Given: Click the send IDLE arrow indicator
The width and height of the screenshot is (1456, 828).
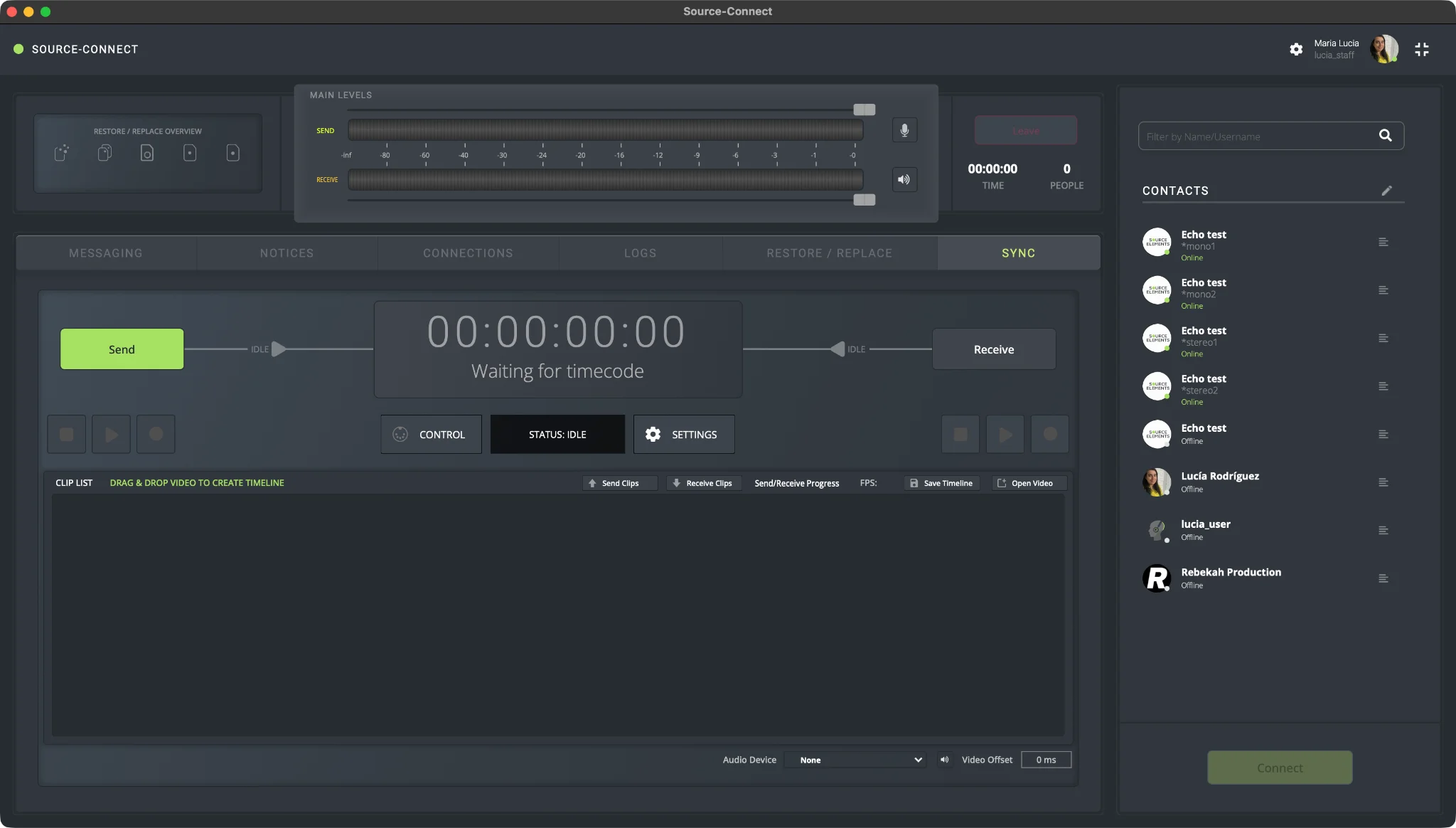Looking at the screenshot, I should [x=279, y=349].
